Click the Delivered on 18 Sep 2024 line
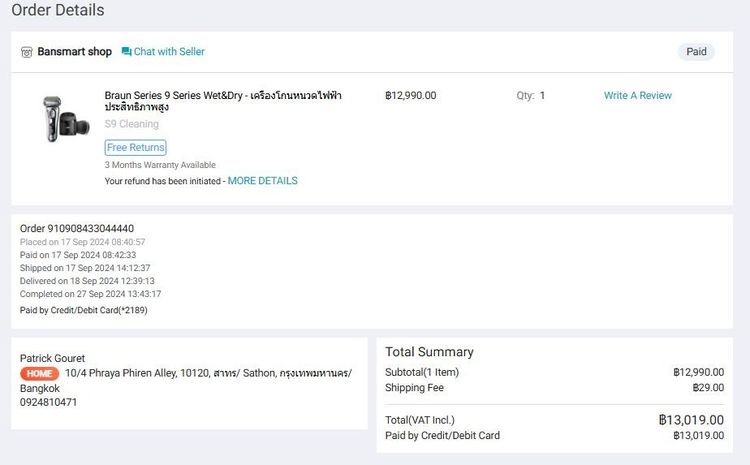 point(87,281)
